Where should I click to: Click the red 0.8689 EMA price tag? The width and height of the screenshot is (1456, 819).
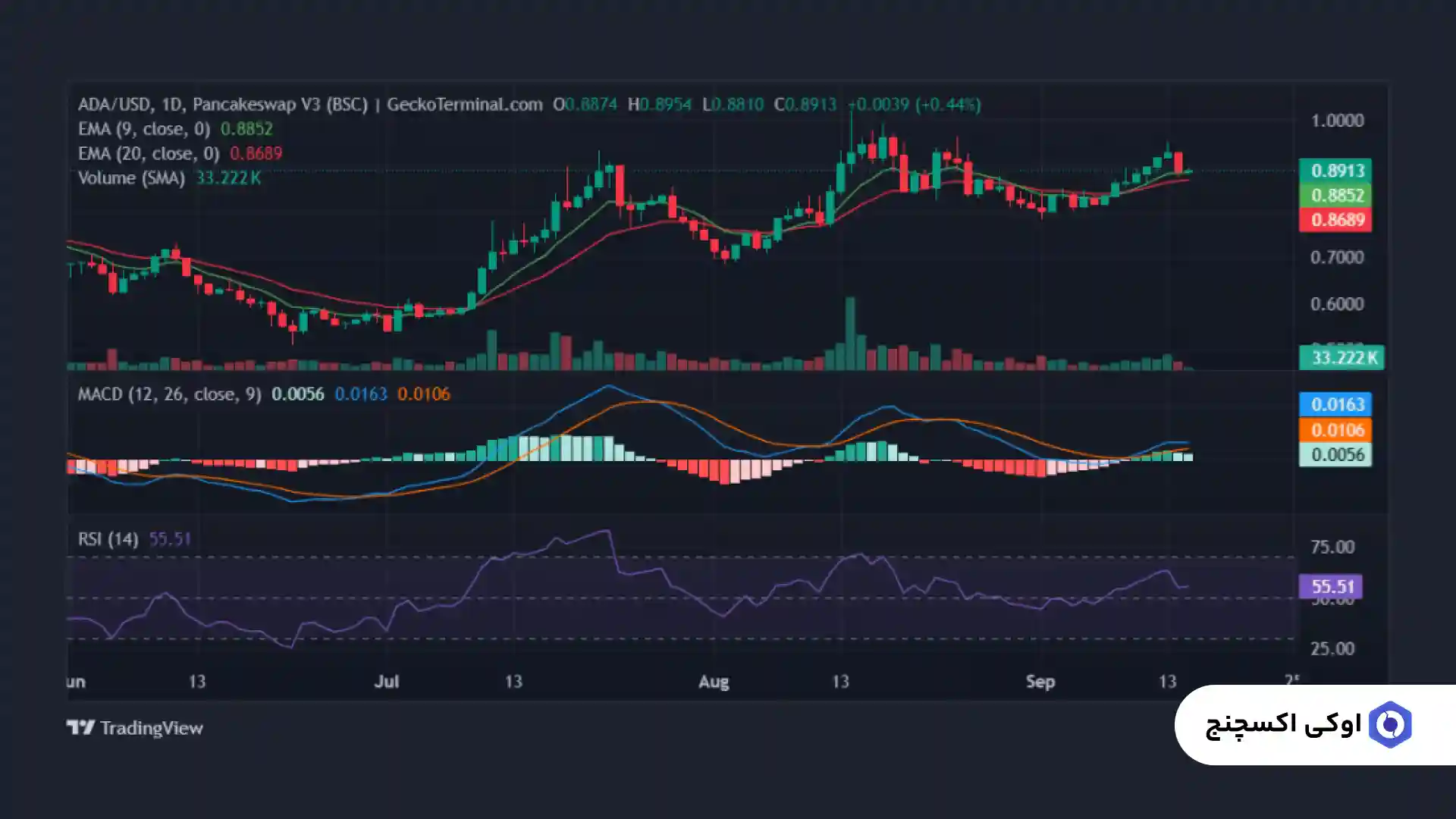pyautogui.click(x=1335, y=220)
